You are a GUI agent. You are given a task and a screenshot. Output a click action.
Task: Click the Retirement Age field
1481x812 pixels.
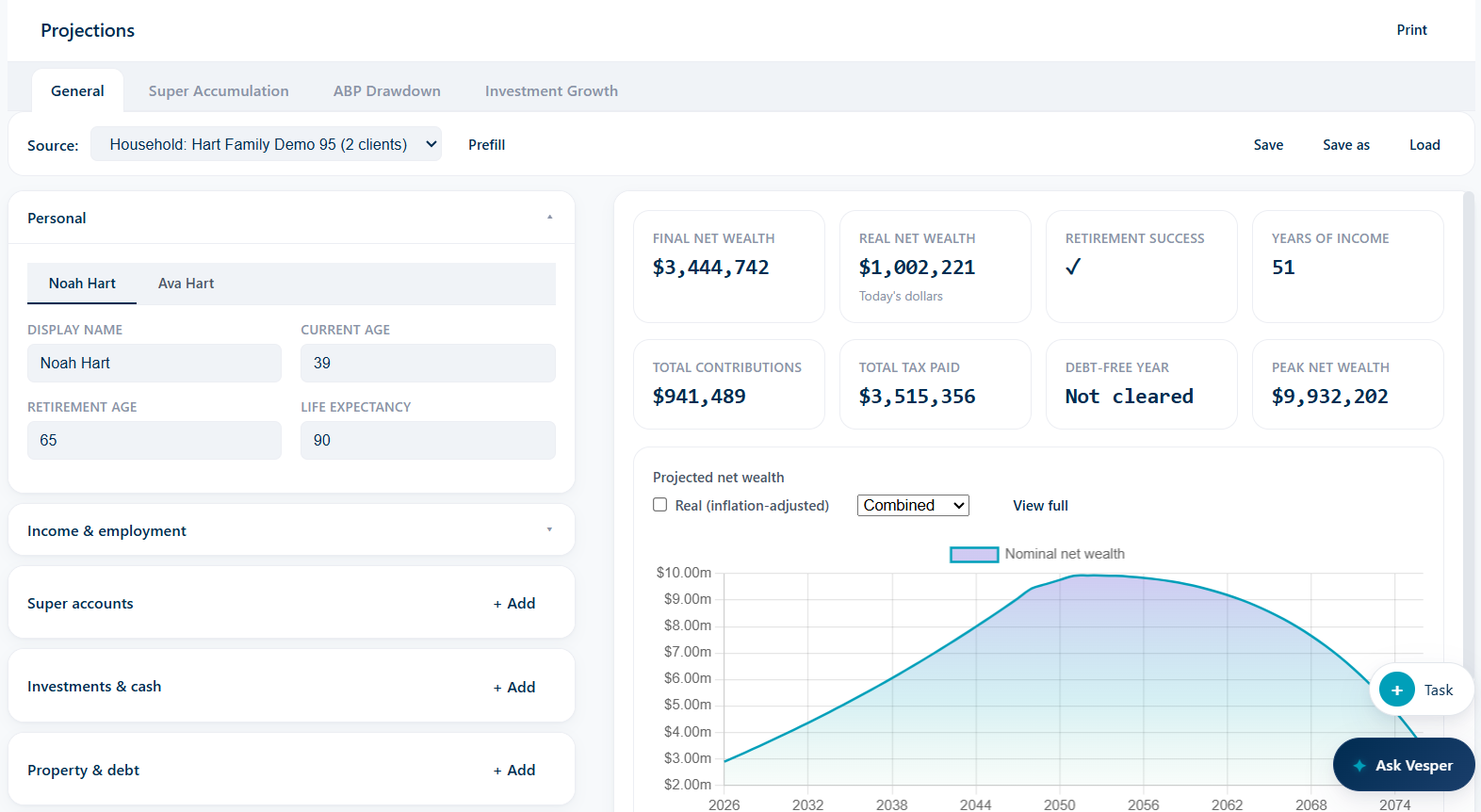[155, 440]
